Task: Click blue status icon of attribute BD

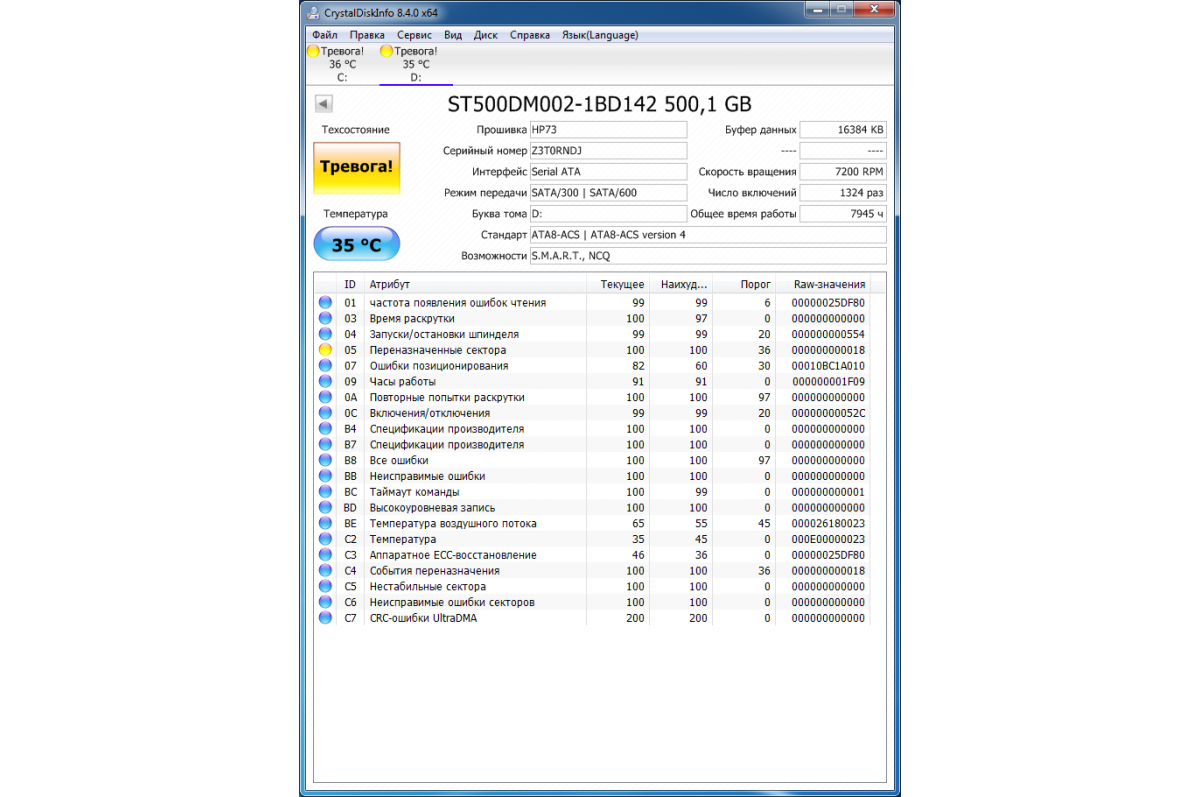Action: [x=325, y=508]
